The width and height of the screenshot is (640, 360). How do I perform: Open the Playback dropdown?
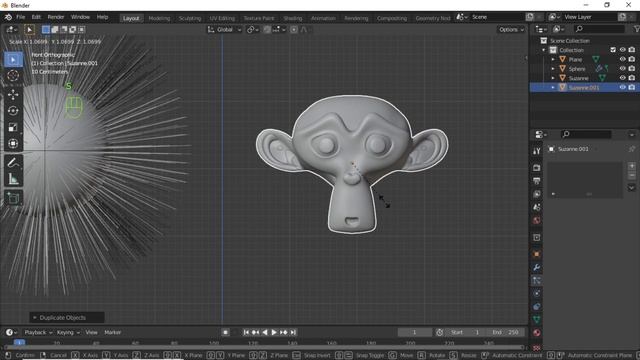click(38, 332)
